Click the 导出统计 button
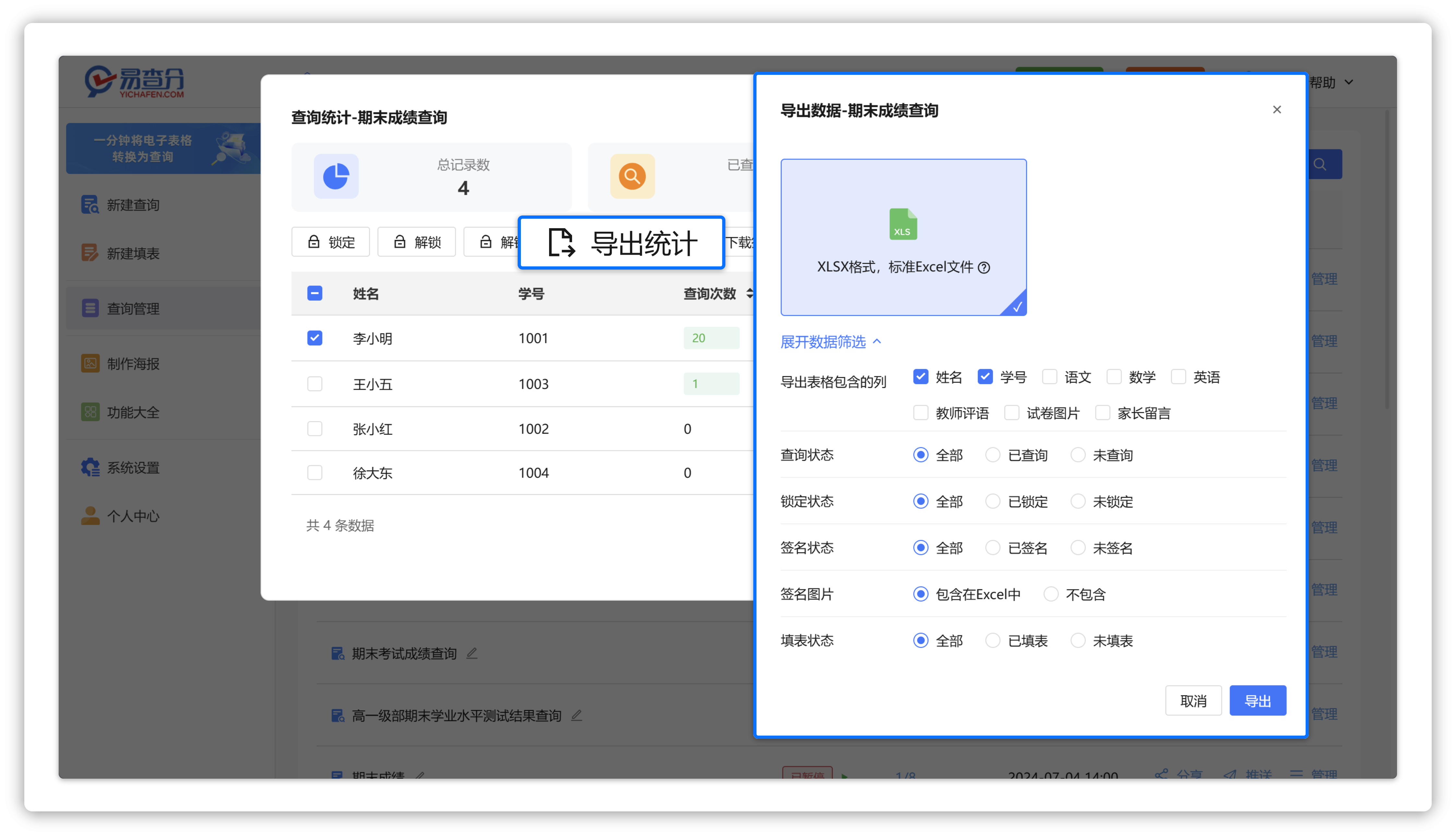Viewport: 1456px width, 837px height. tap(621, 243)
